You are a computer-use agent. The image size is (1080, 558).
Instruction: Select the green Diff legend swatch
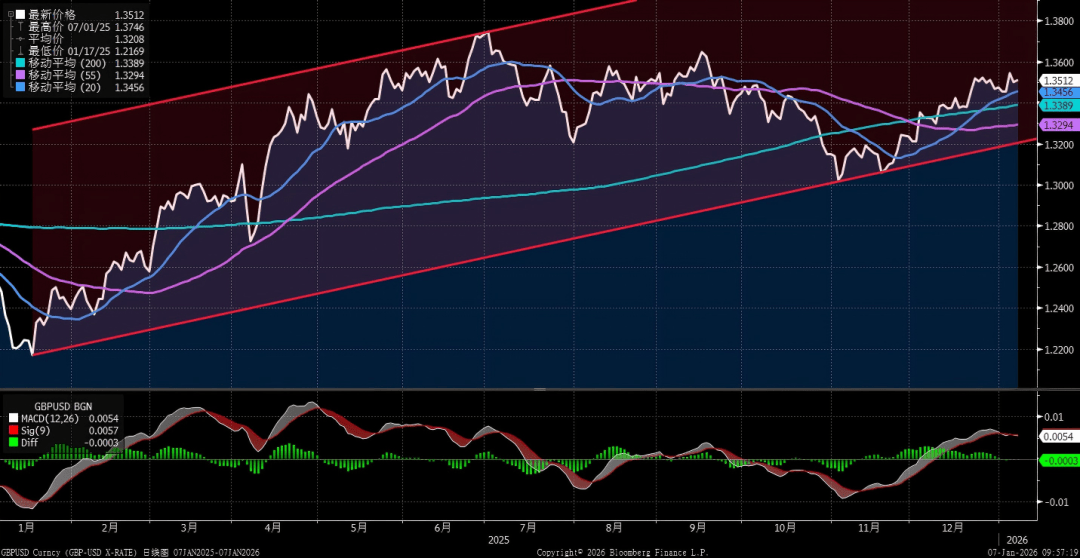(x=13, y=443)
